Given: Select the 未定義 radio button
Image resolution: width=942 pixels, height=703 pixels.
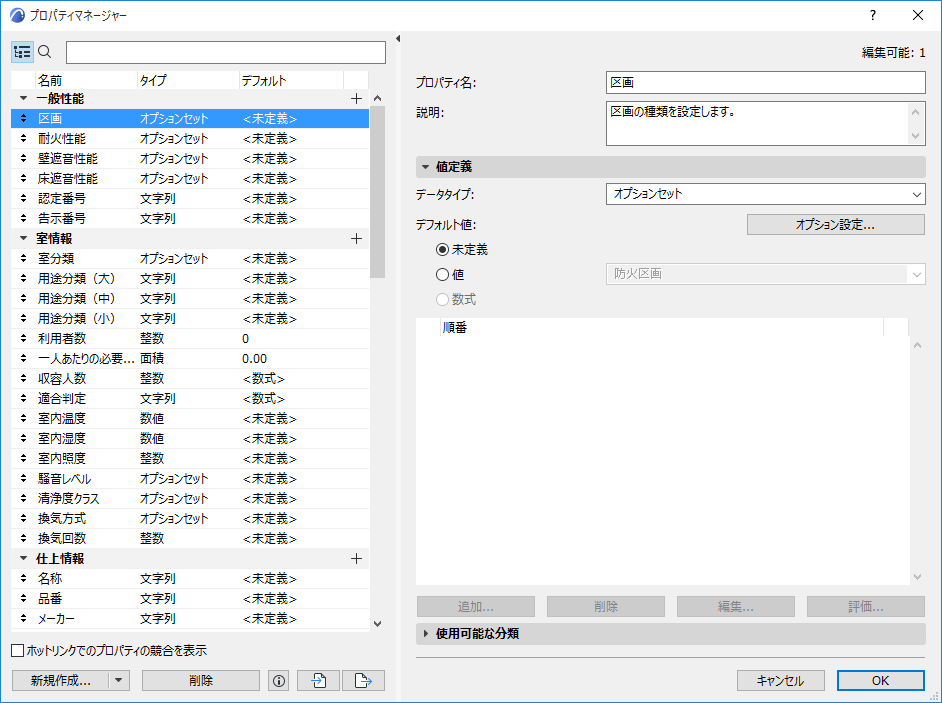Looking at the screenshot, I should coord(443,249).
